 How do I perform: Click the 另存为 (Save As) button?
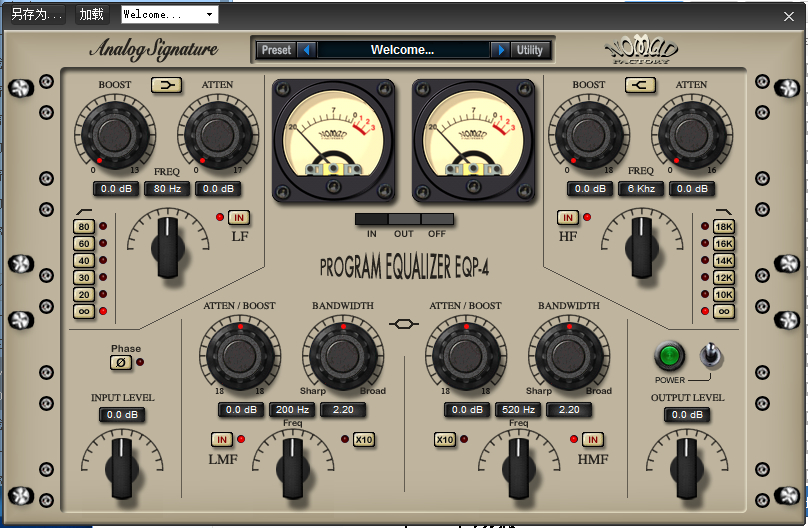[37, 14]
